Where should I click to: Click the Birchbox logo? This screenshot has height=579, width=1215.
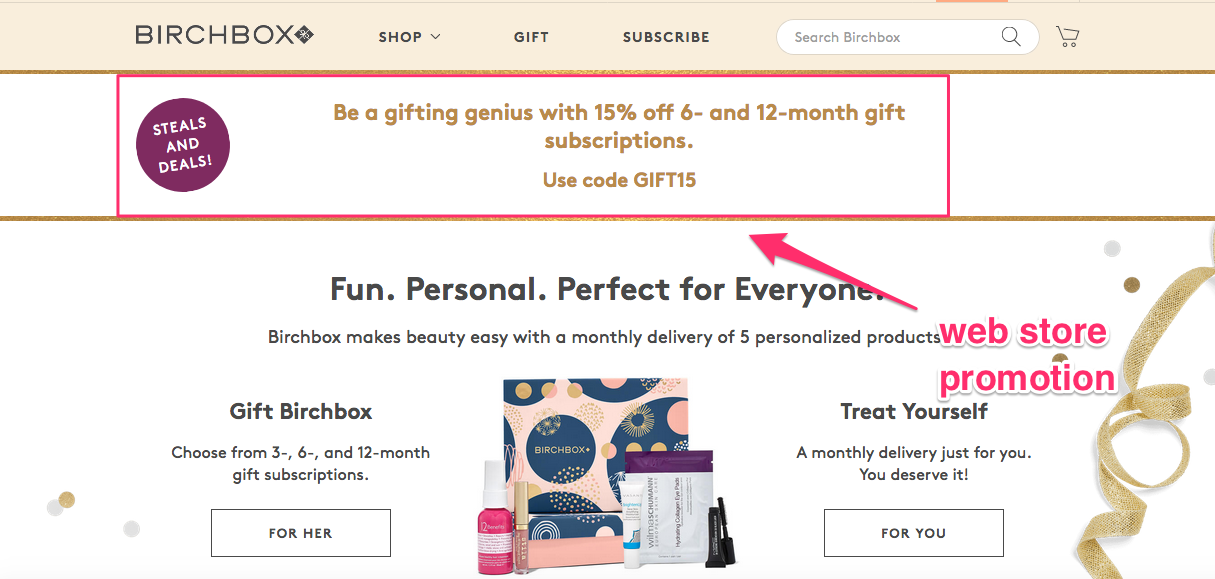coord(224,36)
